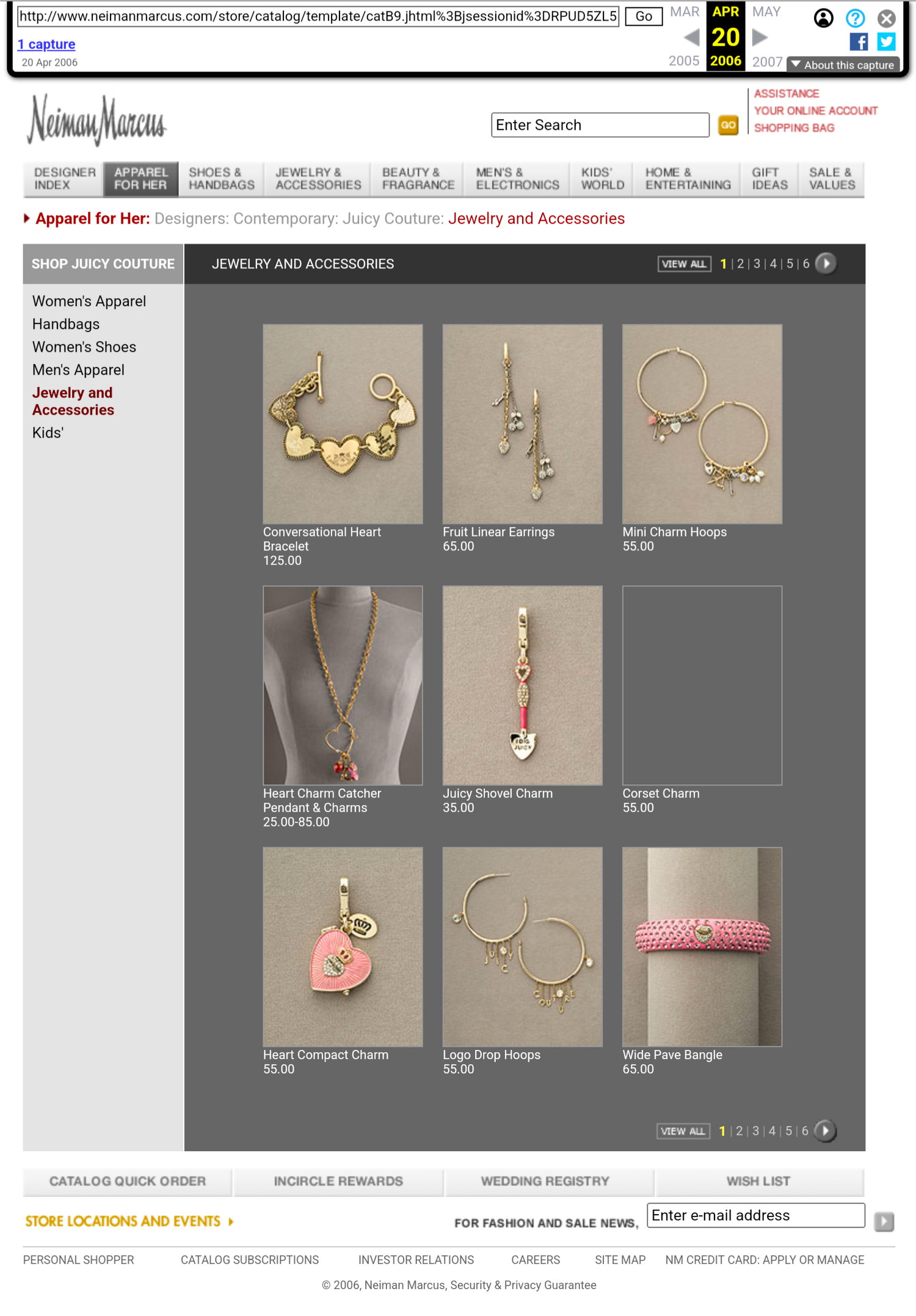Screen dimensions: 916x1316
Task: Click the bottom pagination next arrow icon
Action: (x=825, y=1130)
